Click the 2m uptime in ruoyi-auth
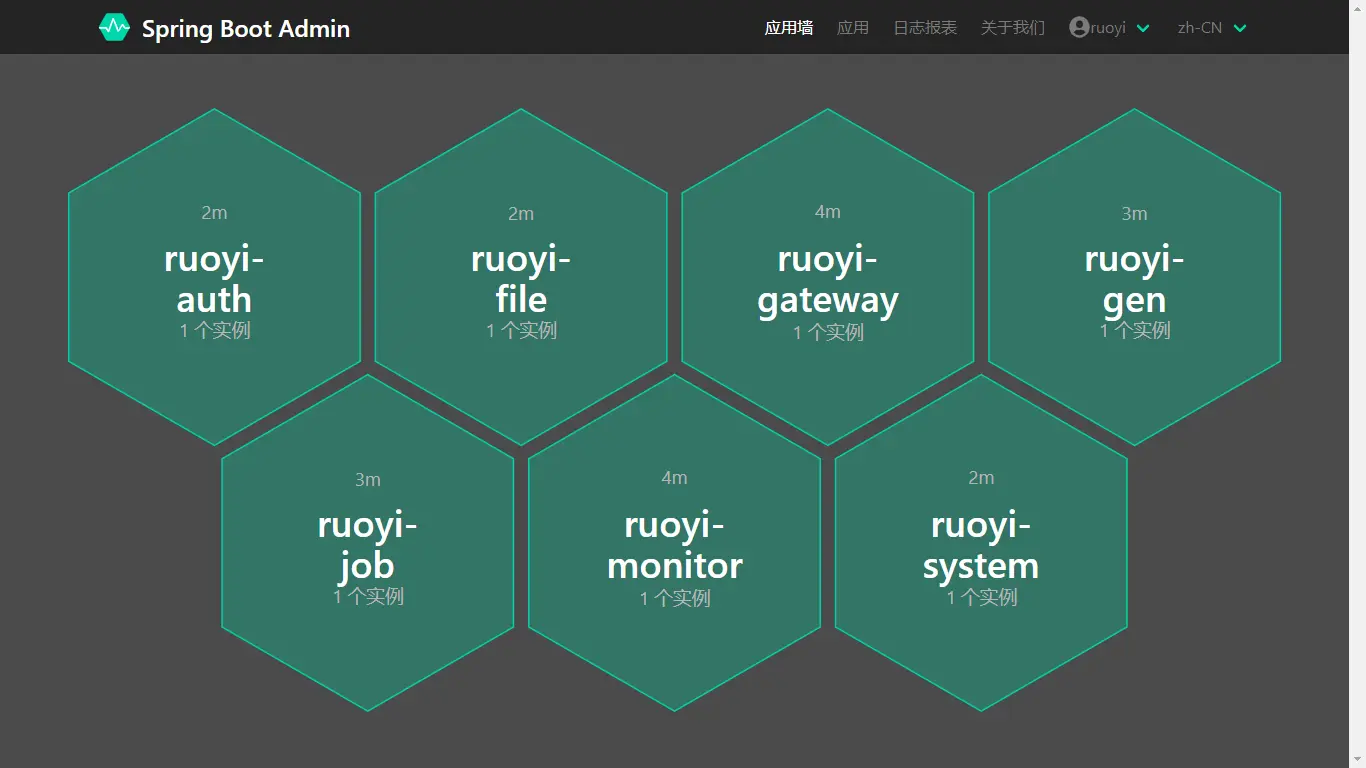This screenshot has height=768, width=1366. coord(214,213)
